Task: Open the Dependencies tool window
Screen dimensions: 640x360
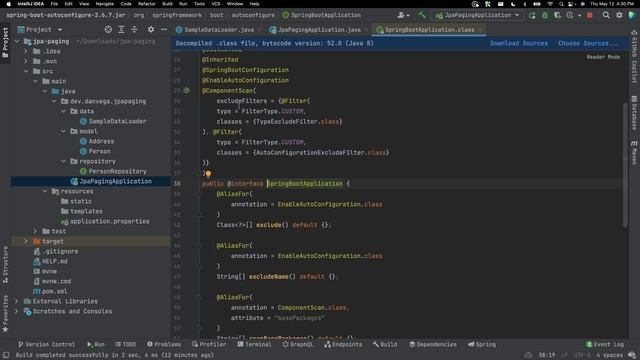Action: point(433,344)
